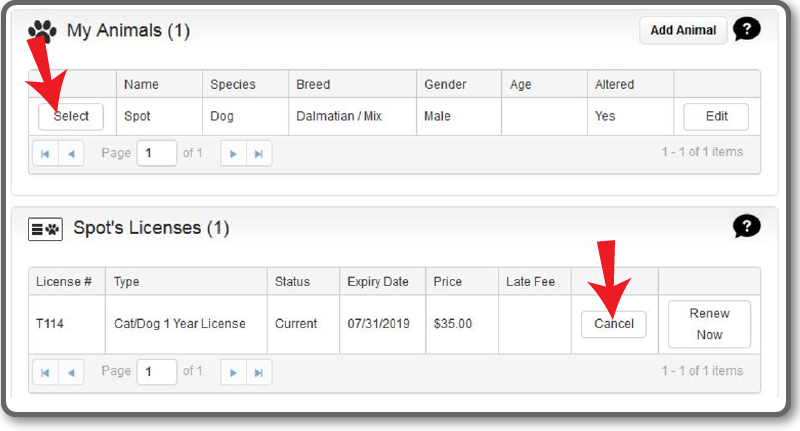Click the Price column header
Screen dimensions: 800x431
tap(462, 282)
